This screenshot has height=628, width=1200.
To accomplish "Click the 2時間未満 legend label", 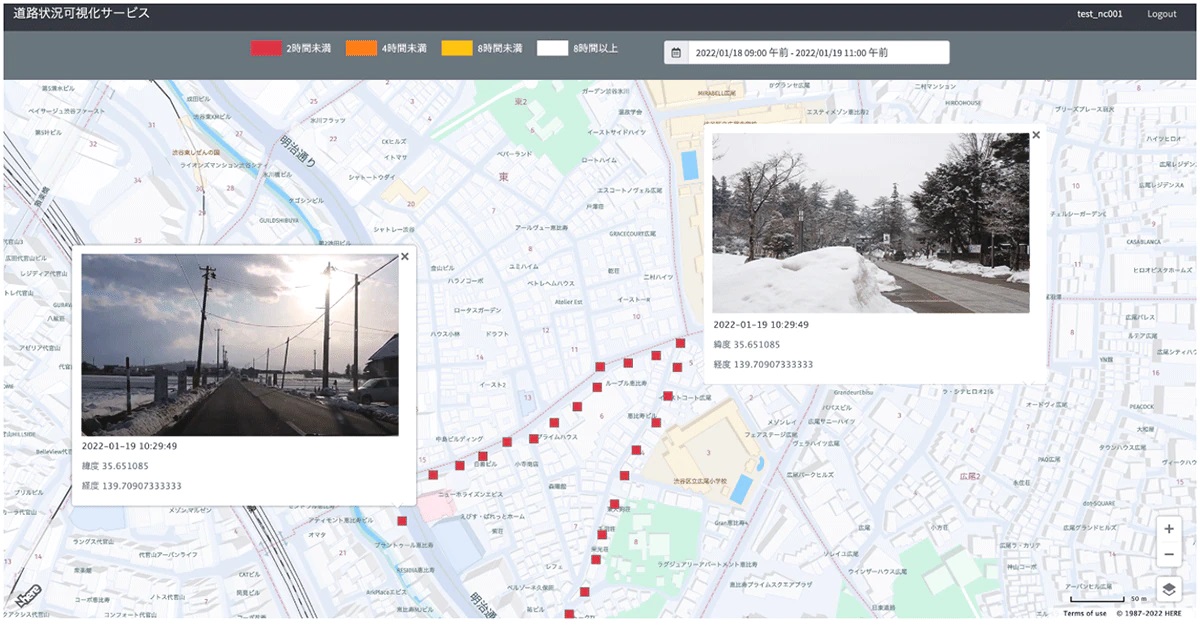I will (x=308, y=48).
